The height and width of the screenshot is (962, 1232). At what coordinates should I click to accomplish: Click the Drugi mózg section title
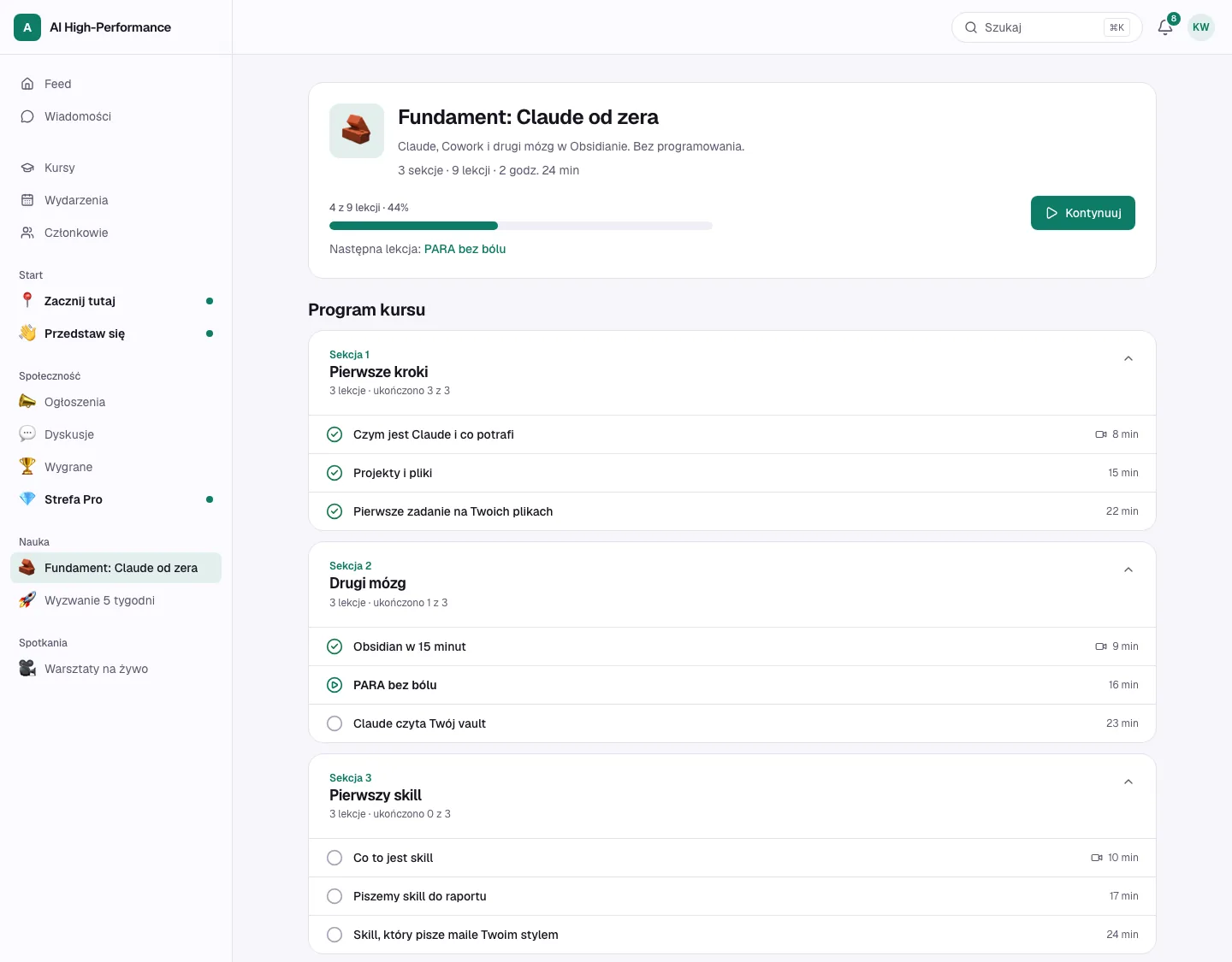coord(367,583)
